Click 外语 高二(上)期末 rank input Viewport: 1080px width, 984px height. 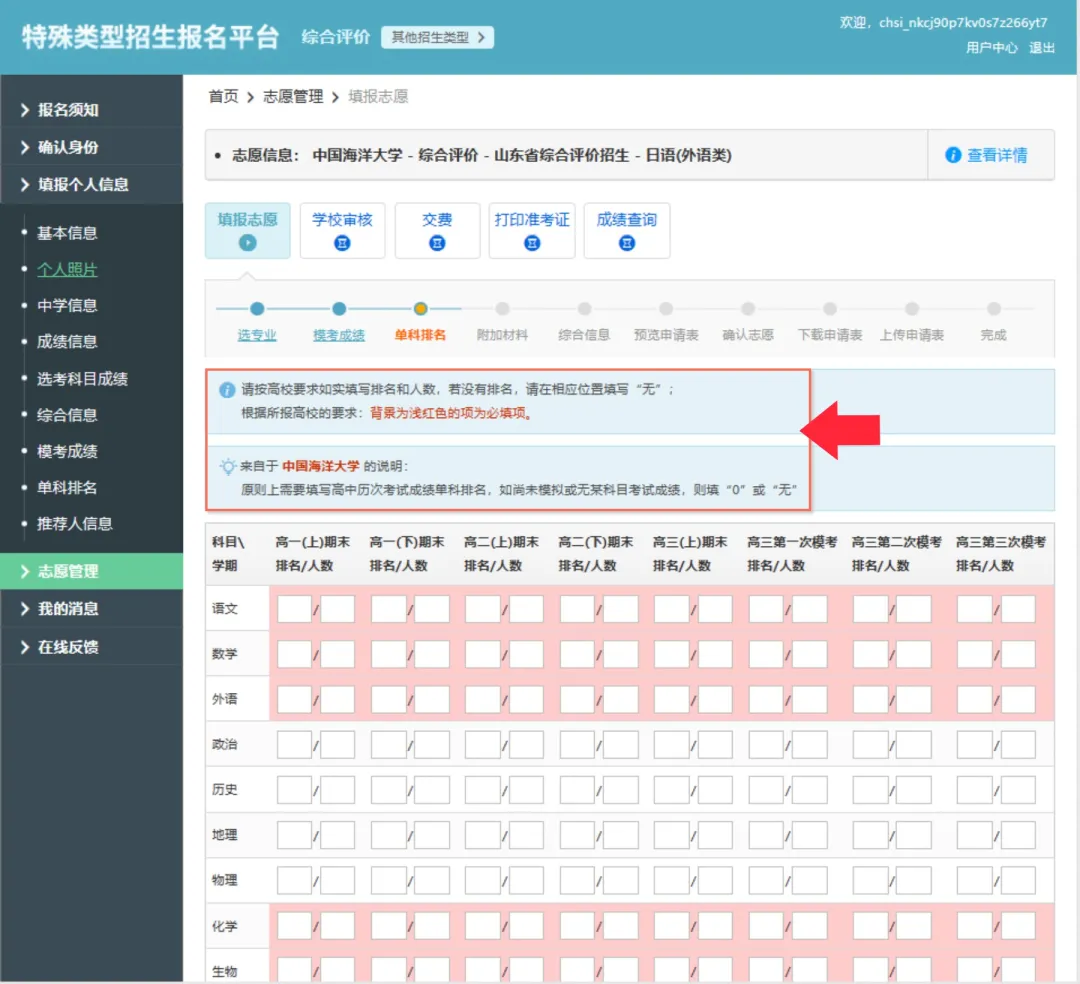pyautogui.click(x=483, y=700)
